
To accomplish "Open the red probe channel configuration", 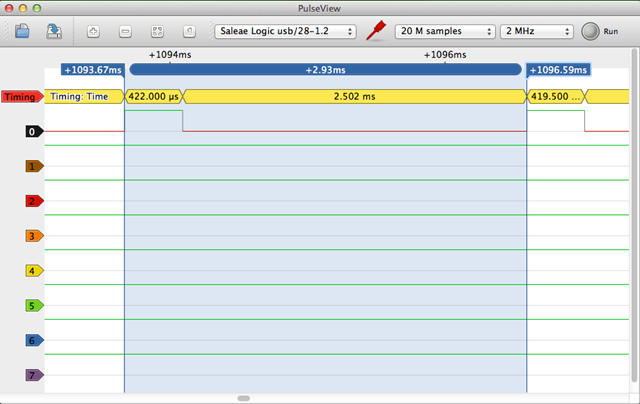I will point(376,31).
